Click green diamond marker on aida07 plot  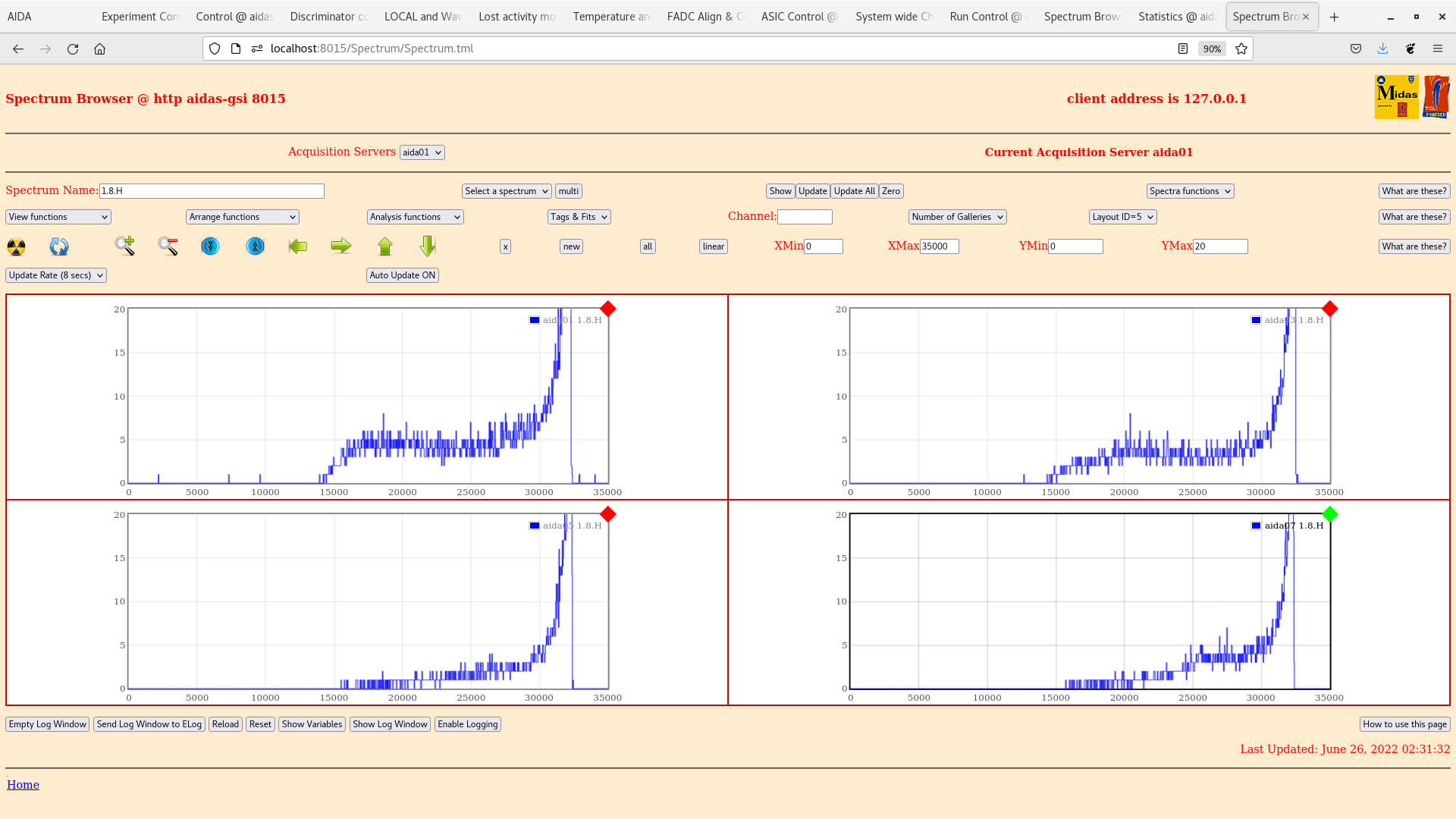click(1329, 515)
